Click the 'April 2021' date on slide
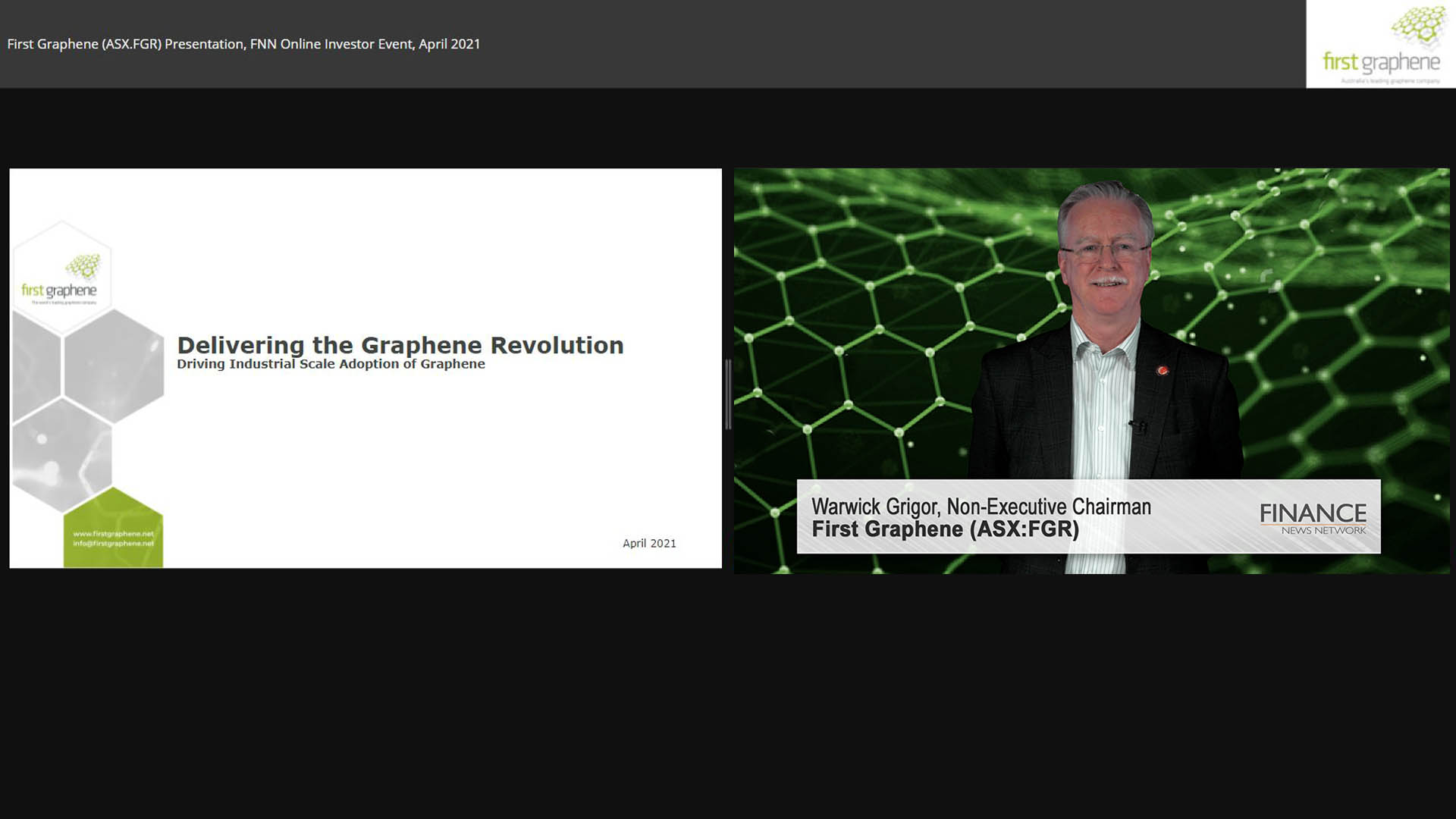 648,543
